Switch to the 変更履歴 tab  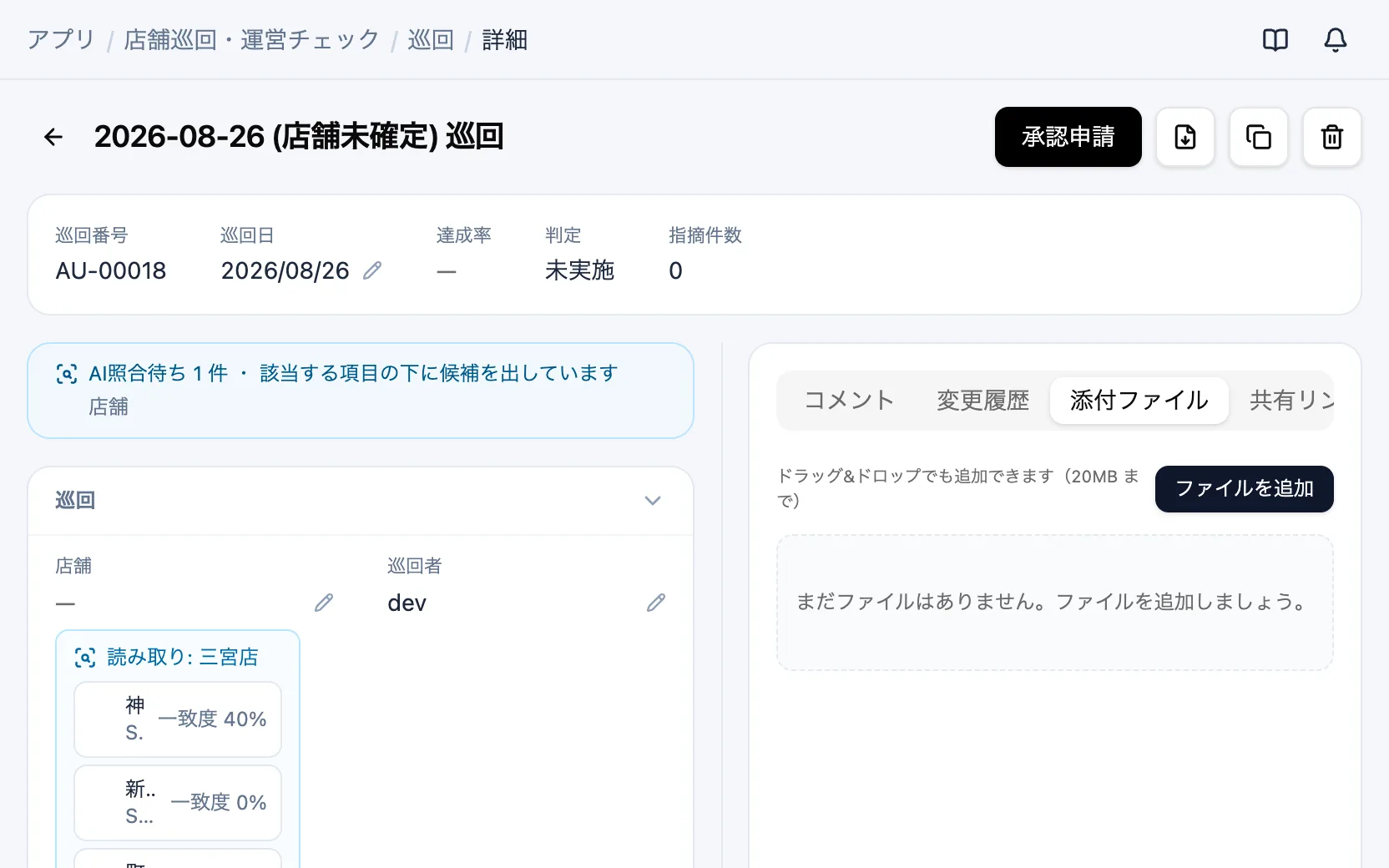click(982, 401)
